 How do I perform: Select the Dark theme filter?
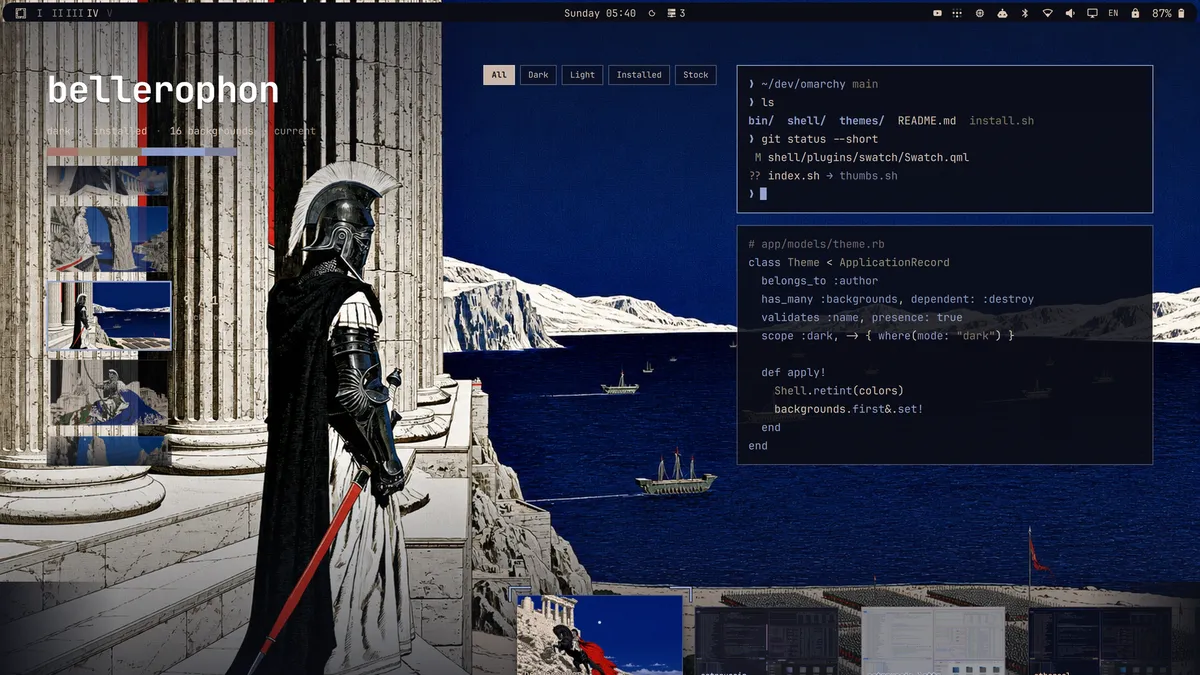[x=538, y=75]
